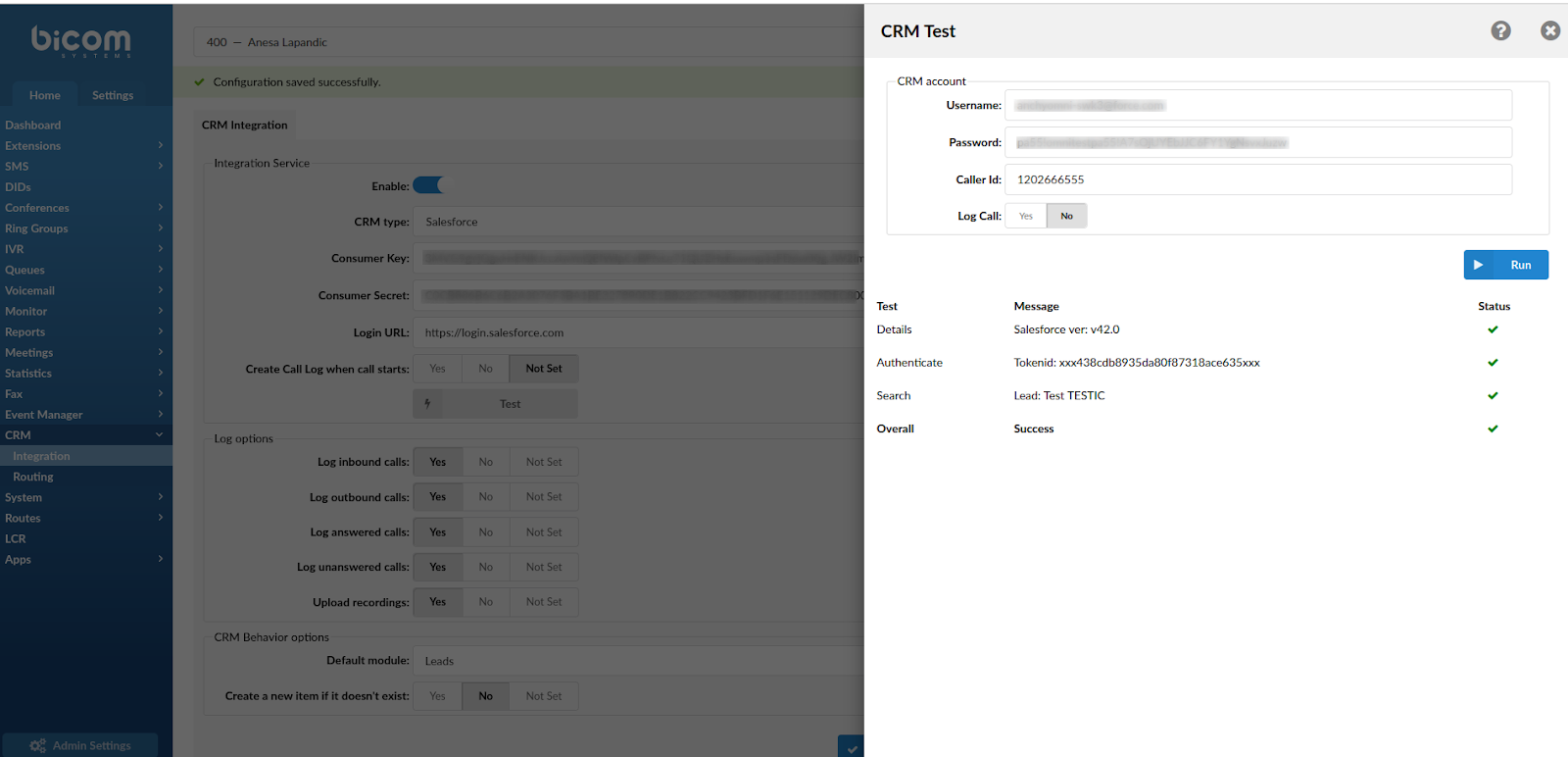Open the CRM type Salesforce dropdown
The image size is (1568, 757).
tap(638, 222)
